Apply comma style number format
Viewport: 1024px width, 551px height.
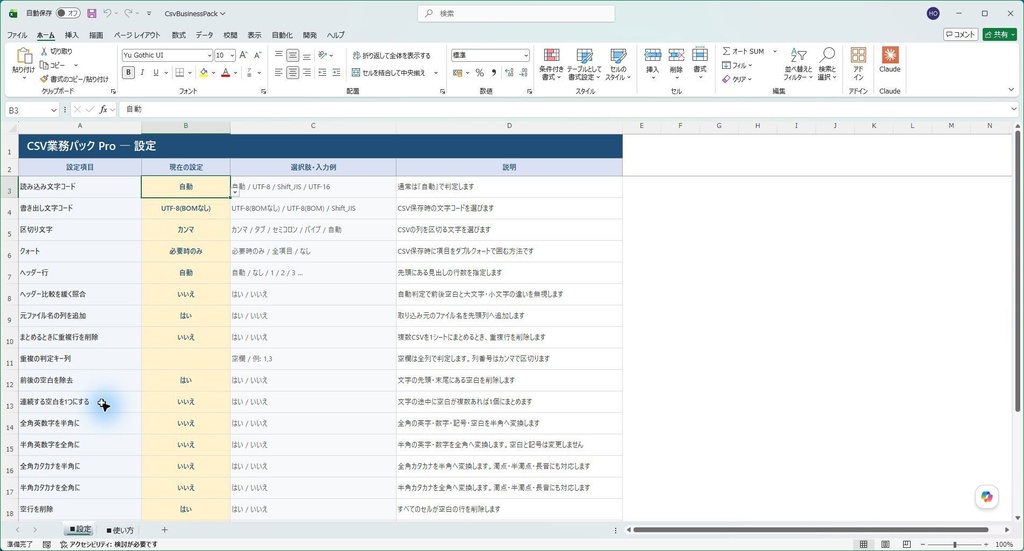(494, 72)
